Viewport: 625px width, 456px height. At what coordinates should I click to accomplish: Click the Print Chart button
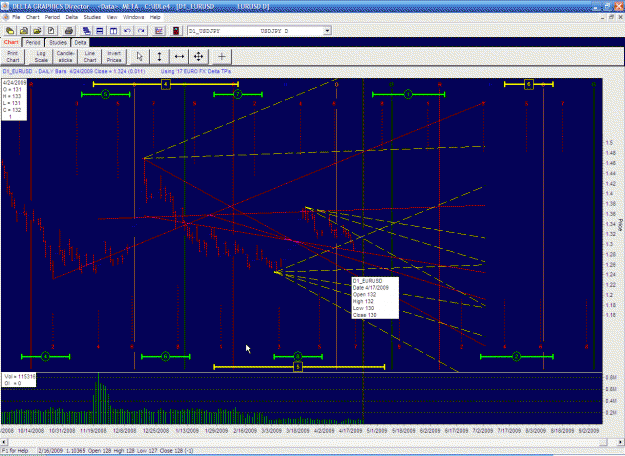tap(13, 57)
